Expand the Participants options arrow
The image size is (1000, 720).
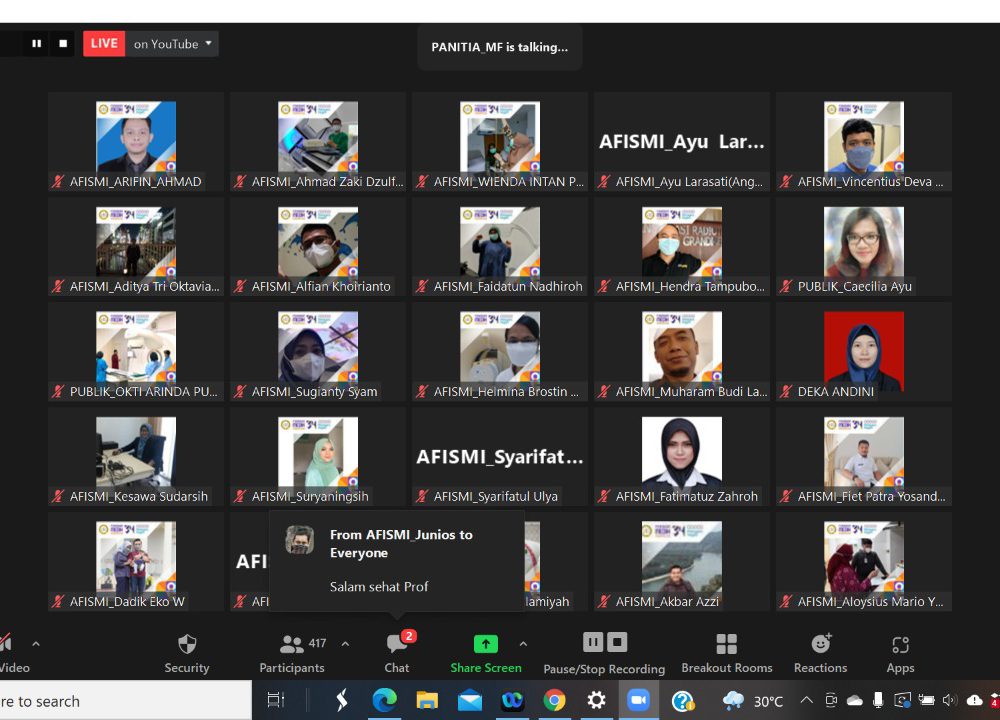click(x=346, y=644)
